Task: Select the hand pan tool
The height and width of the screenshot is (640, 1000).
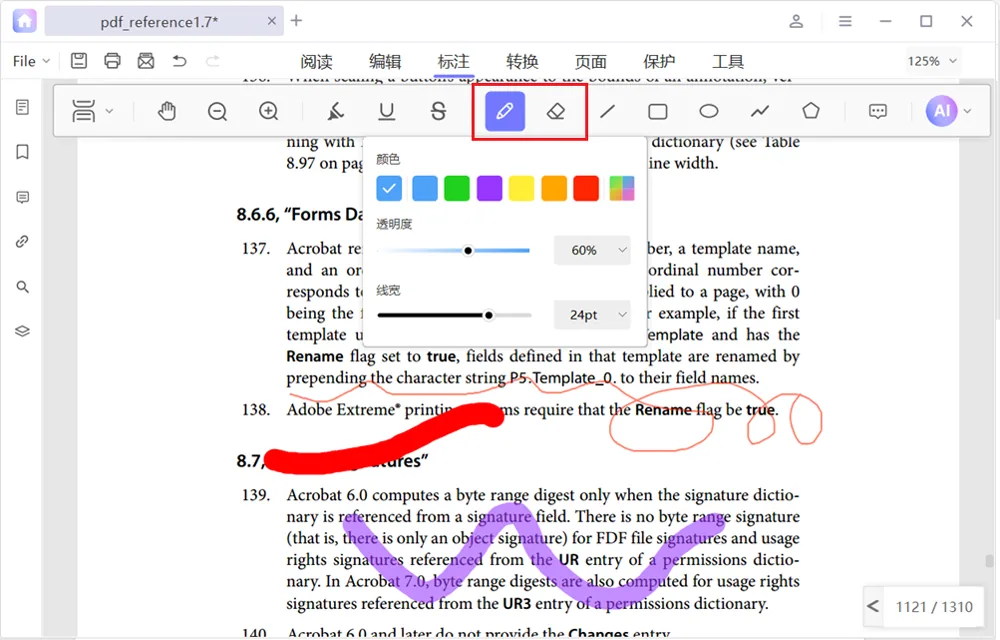Action: click(x=166, y=112)
